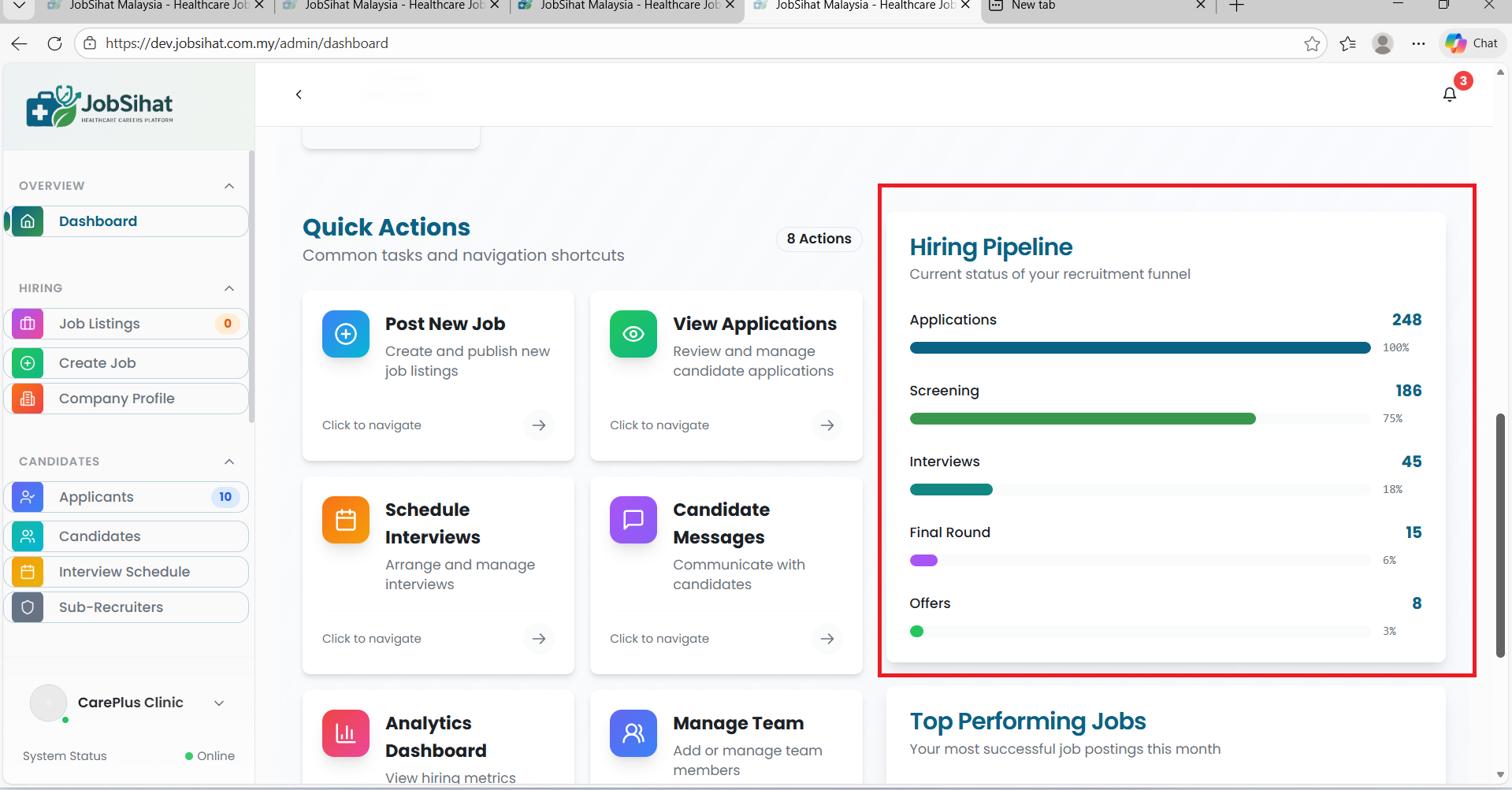Click the blue Post New Job icon
This screenshot has height=790, width=1512.
[345, 334]
